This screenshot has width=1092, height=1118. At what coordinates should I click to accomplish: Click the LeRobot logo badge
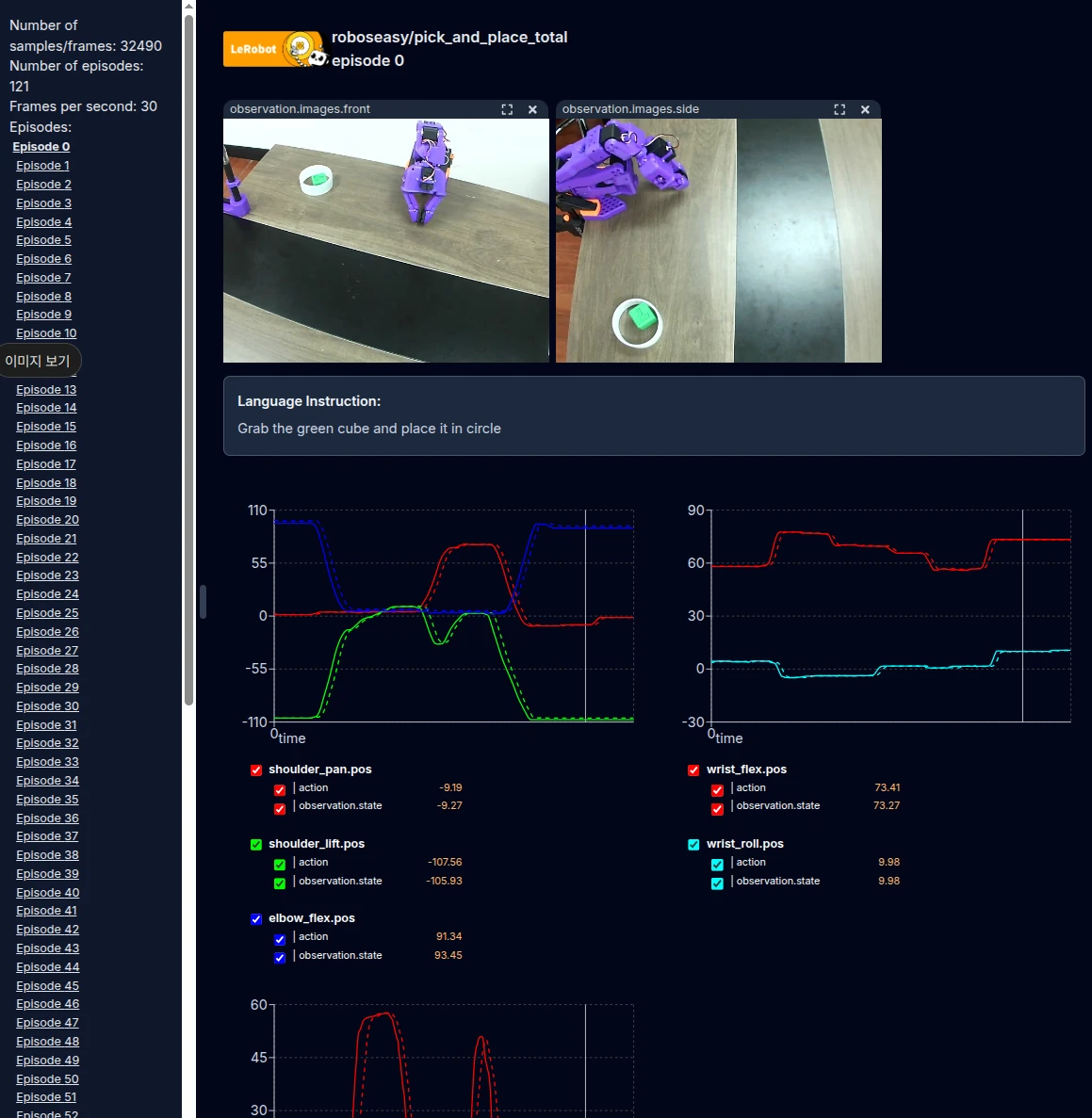coord(275,49)
